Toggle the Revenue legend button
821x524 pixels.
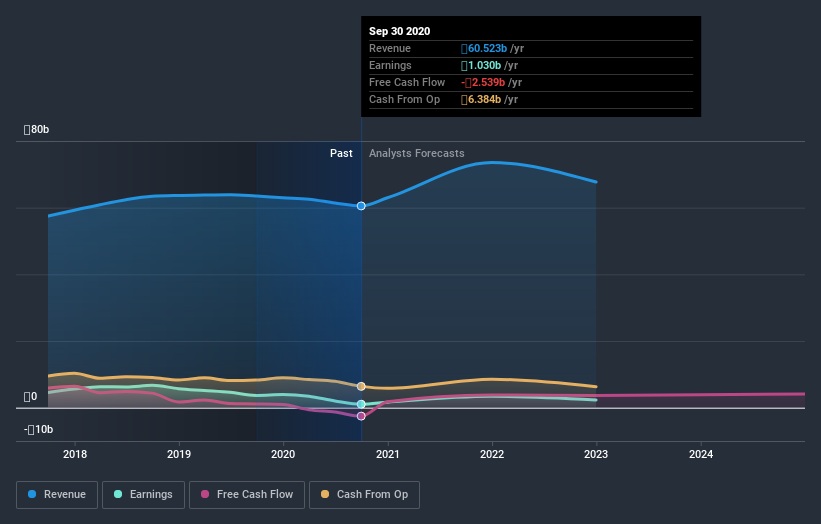tap(57, 495)
